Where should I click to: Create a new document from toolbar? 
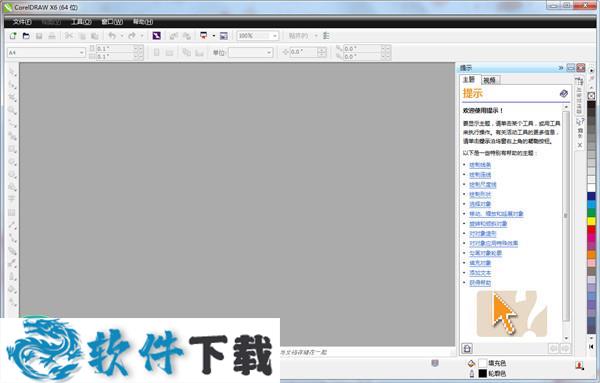(13, 36)
